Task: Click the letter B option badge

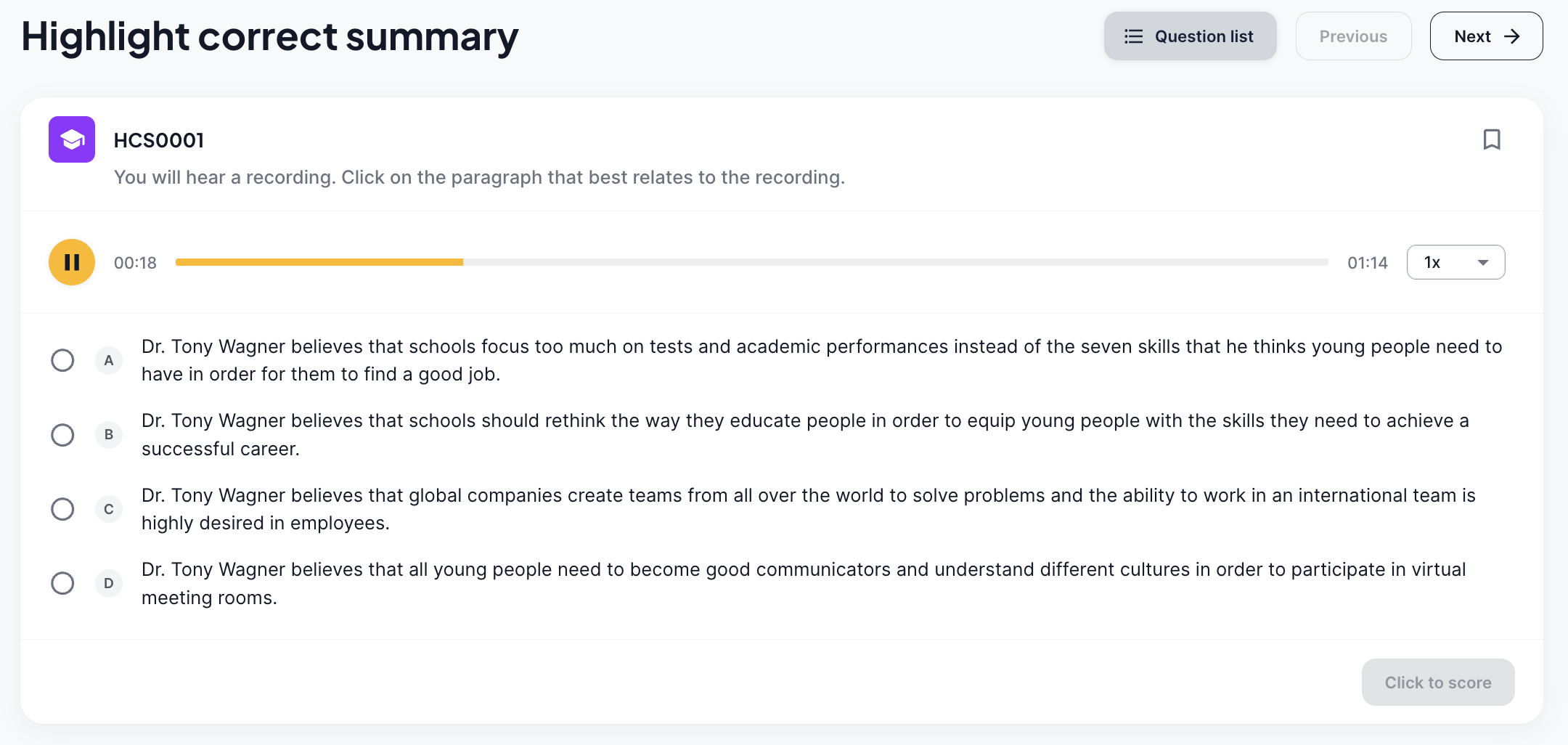Action: coord(109,435)
